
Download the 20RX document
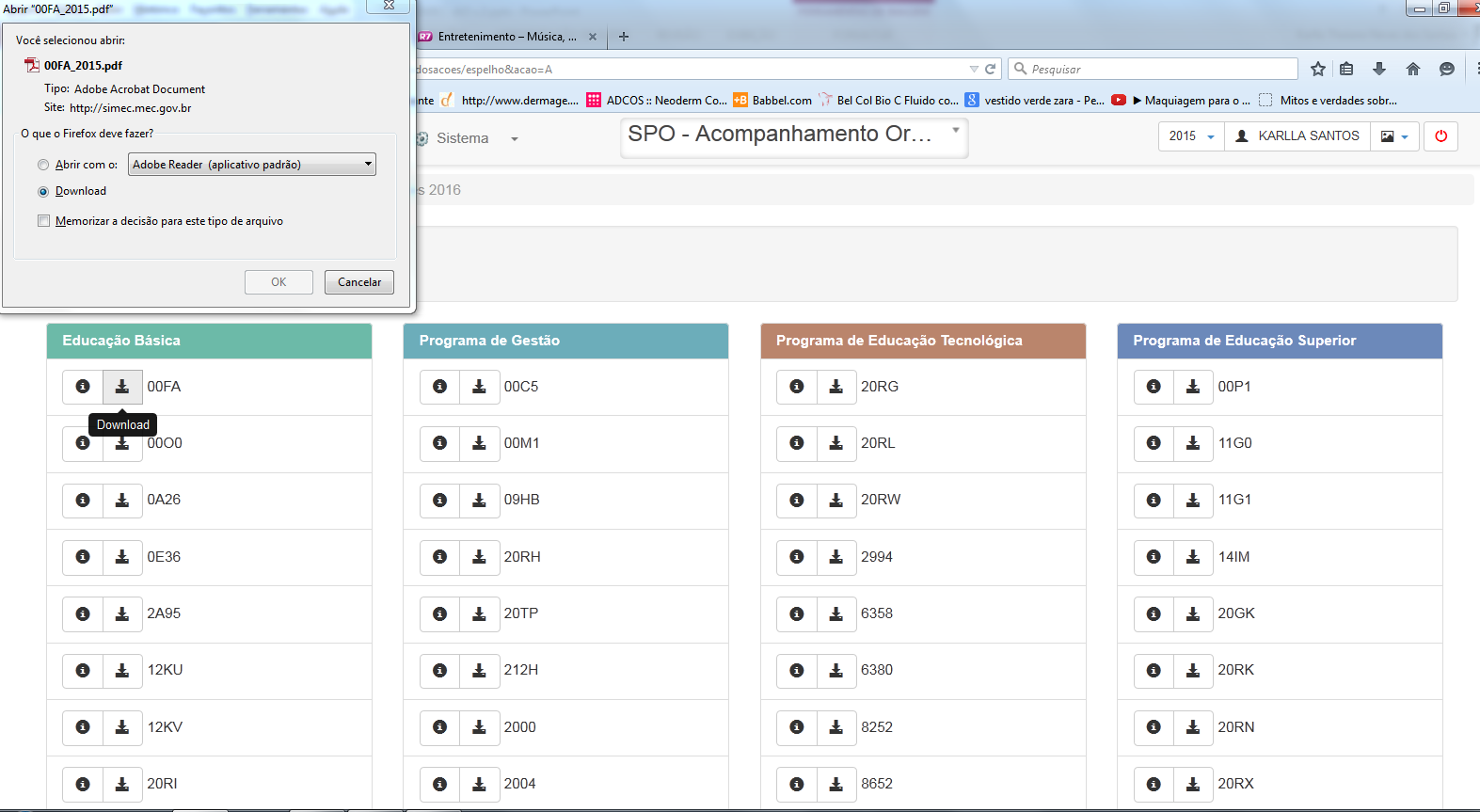1193,784
